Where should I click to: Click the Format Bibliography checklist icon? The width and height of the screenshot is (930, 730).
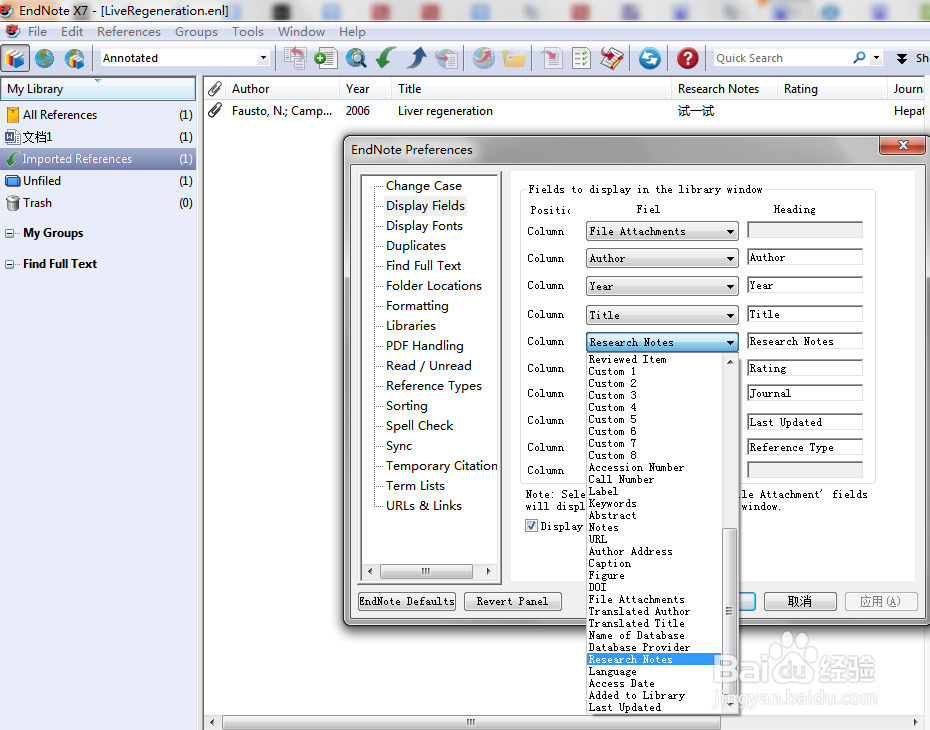click(x=582, y=58)
